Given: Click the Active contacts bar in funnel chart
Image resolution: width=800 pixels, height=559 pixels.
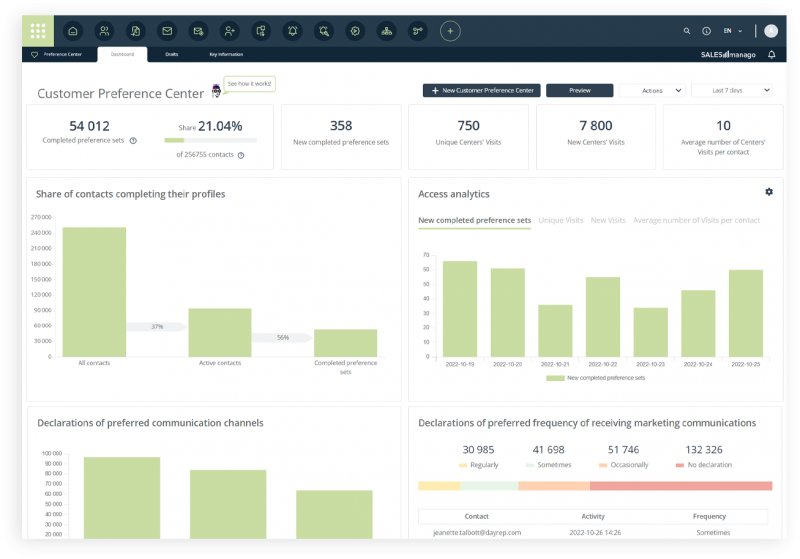Looking at the screenshot, I should click(220, 333).
